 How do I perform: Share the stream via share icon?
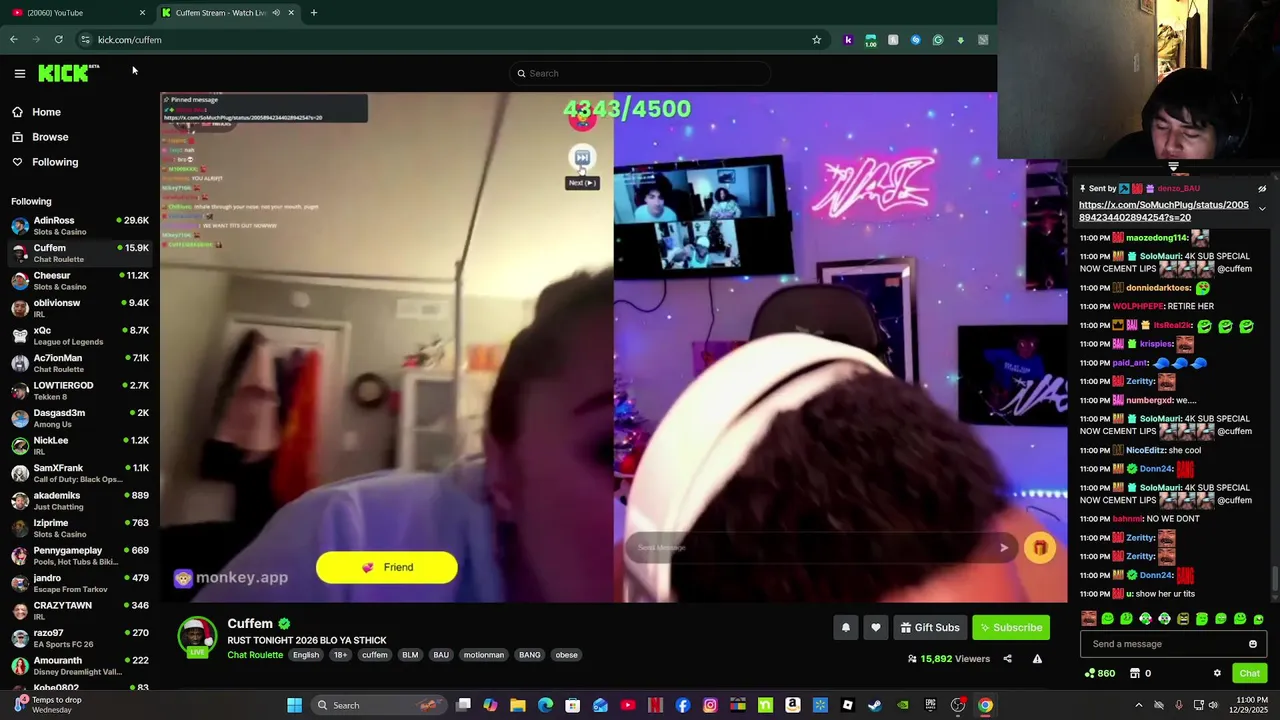pyautogui.click(x=1007, y=659)
